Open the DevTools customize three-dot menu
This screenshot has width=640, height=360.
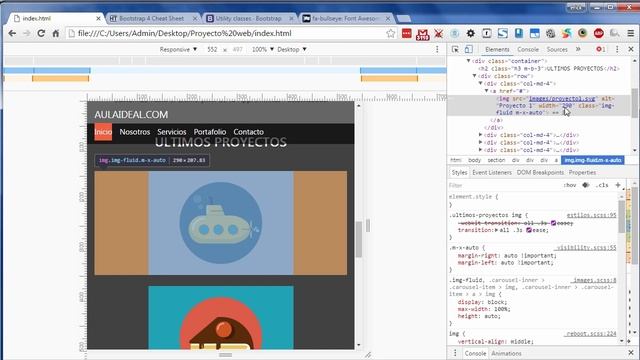coord(617,49)
